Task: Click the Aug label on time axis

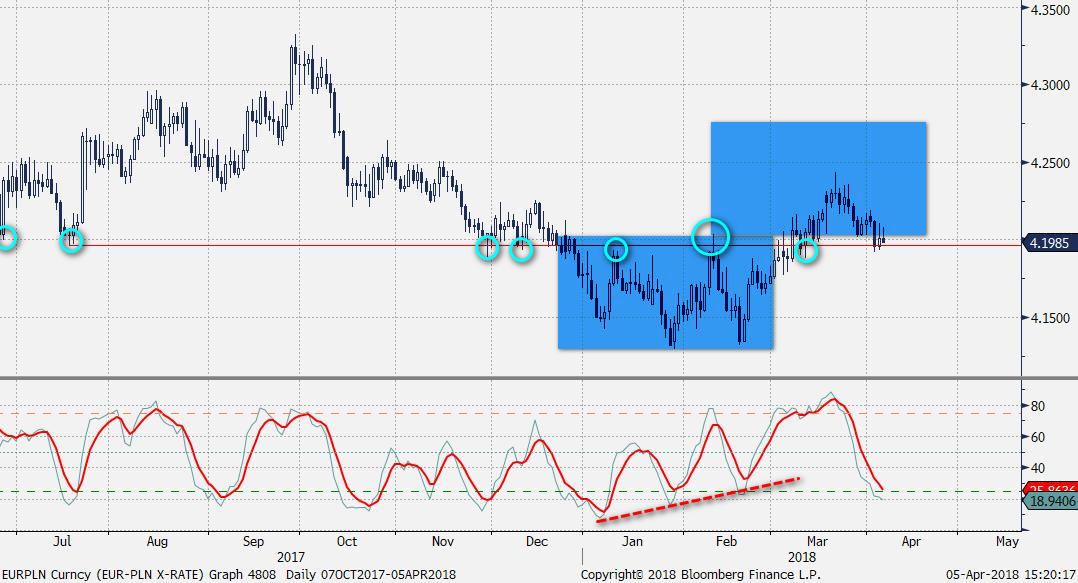Action: (157, 542)
